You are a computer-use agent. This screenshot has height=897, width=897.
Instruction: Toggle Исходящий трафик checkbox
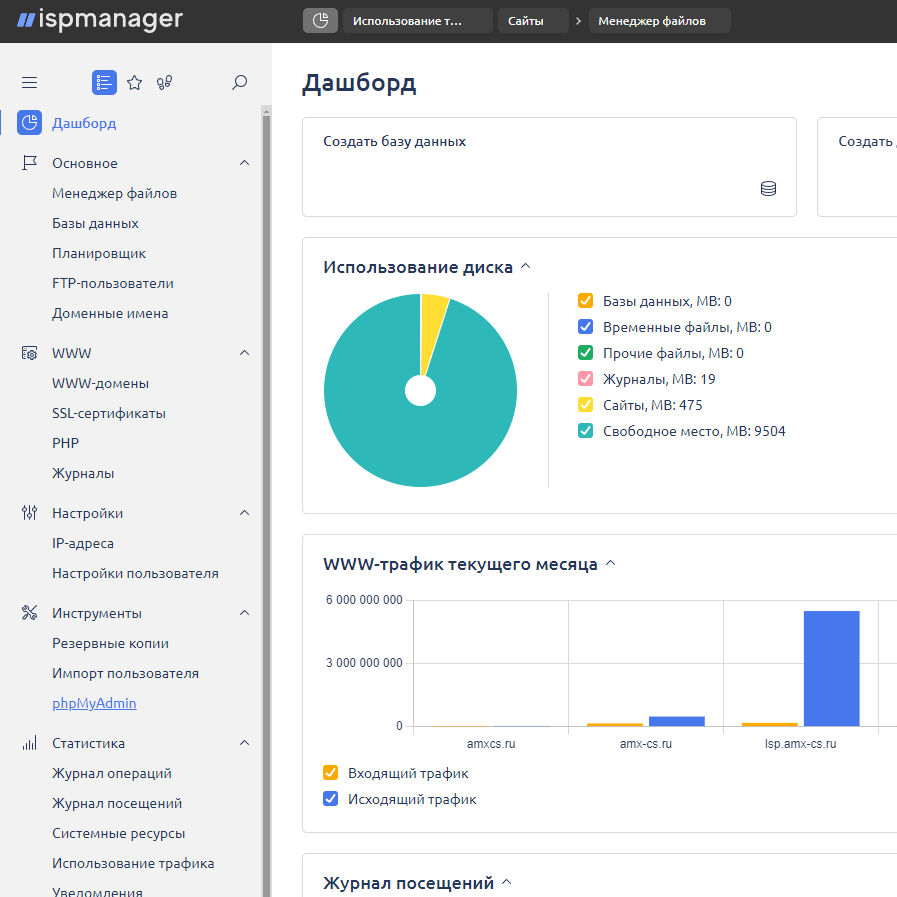coord(331,799)
